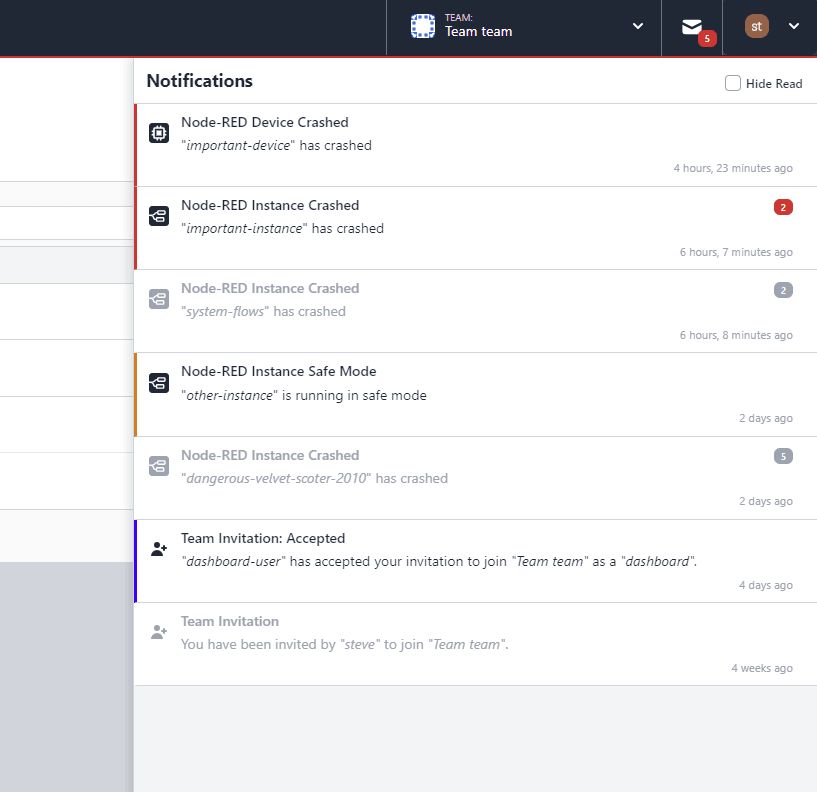Click the instance icon beside "important-instance" crashed alert
Screen dimensions: 817x792
[158, 214]
